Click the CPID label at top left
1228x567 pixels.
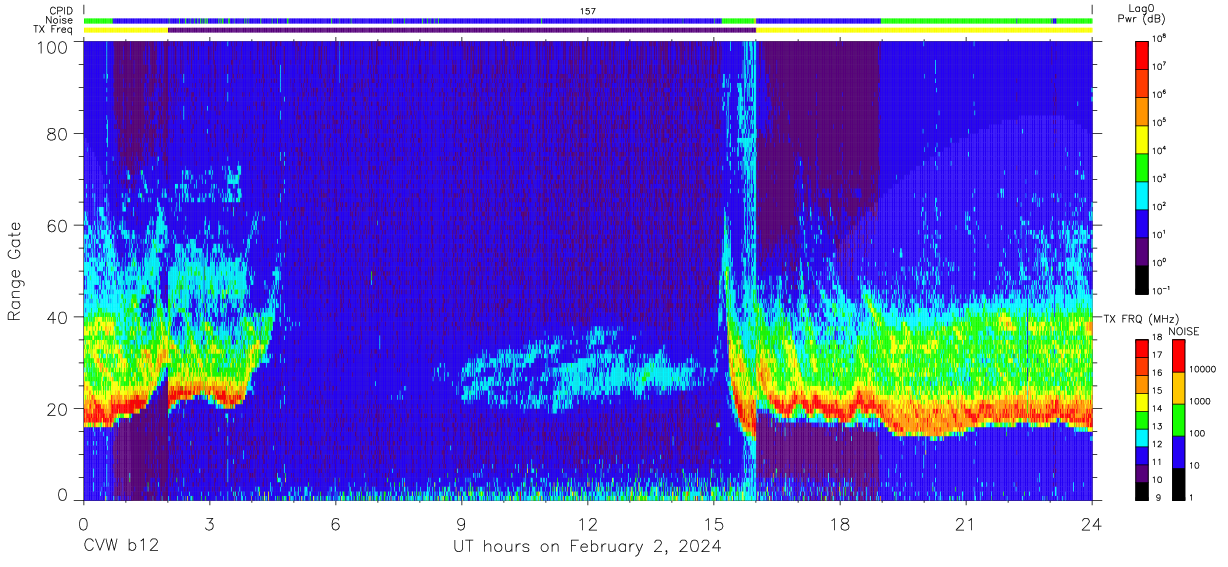pos(59,10)
